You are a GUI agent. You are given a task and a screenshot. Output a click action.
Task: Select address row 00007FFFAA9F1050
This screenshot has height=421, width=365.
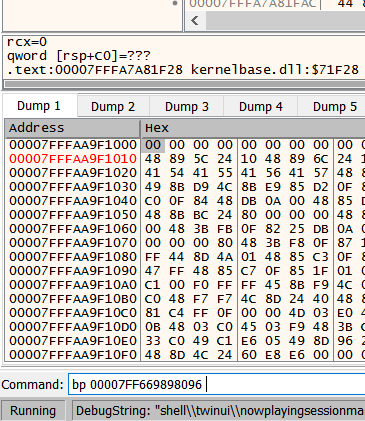[x=73, y=215]
